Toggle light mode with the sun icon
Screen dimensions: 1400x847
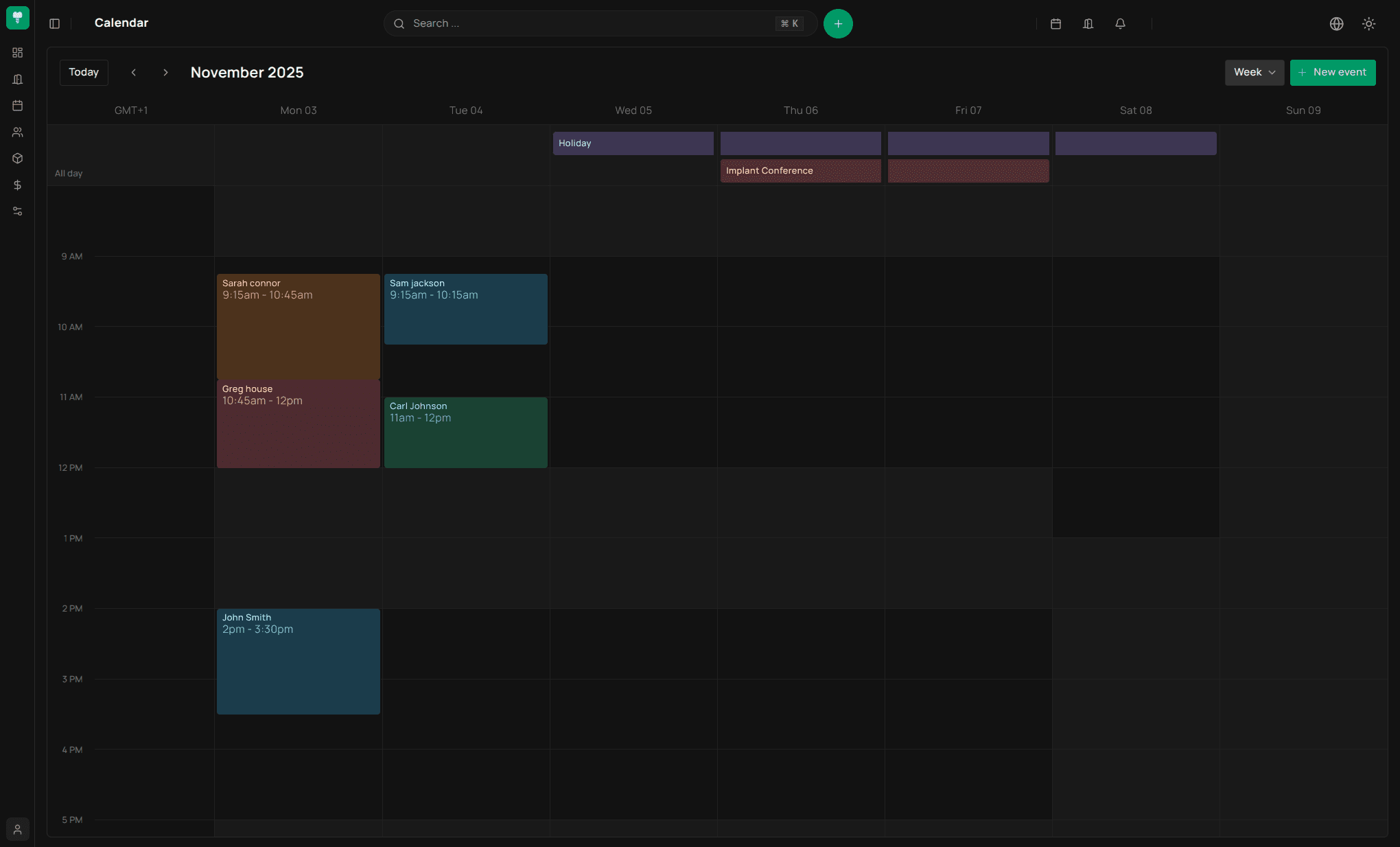pos(1369,24)
